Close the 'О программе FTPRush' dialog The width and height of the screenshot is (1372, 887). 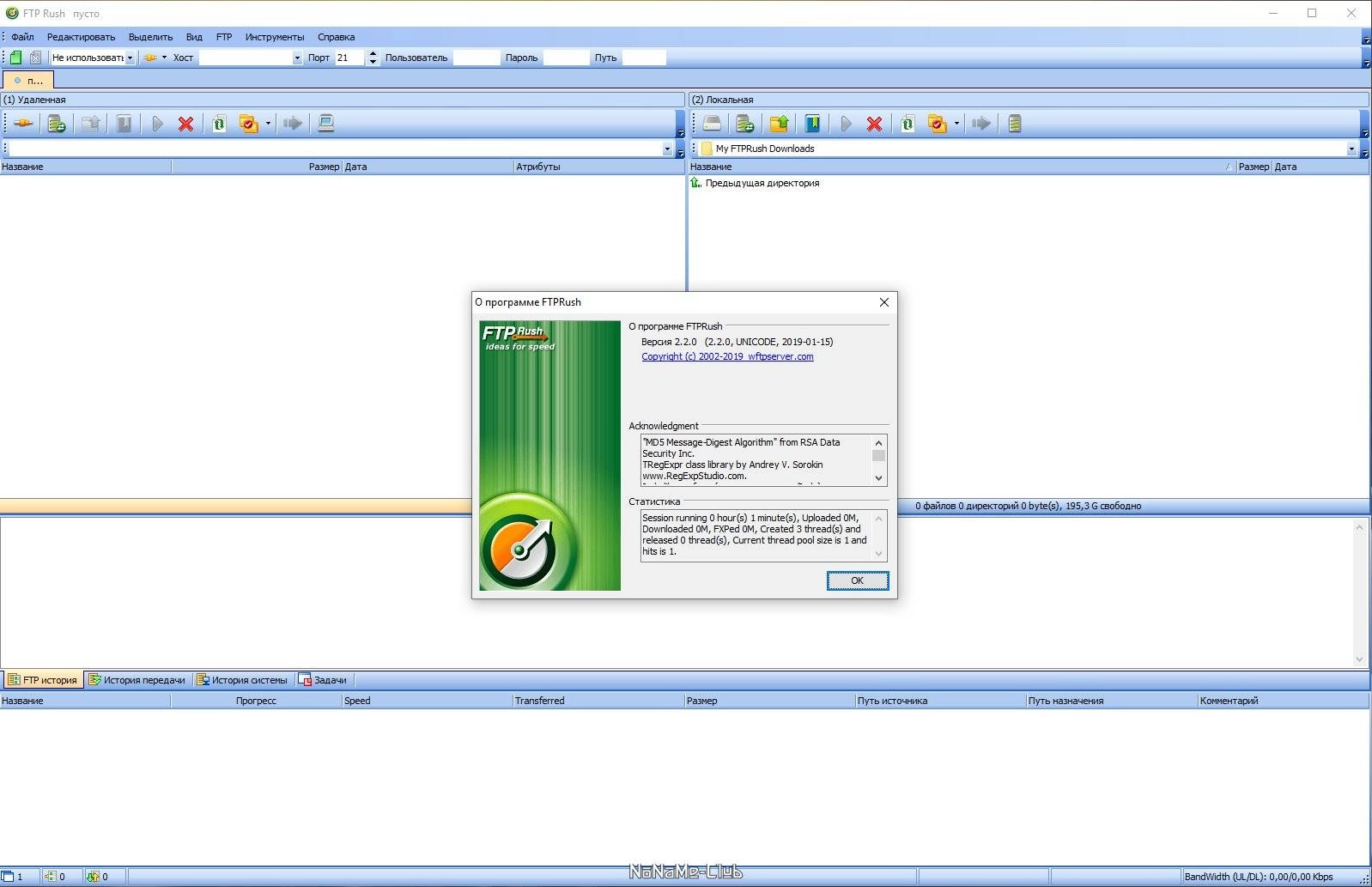coord(884,302)
